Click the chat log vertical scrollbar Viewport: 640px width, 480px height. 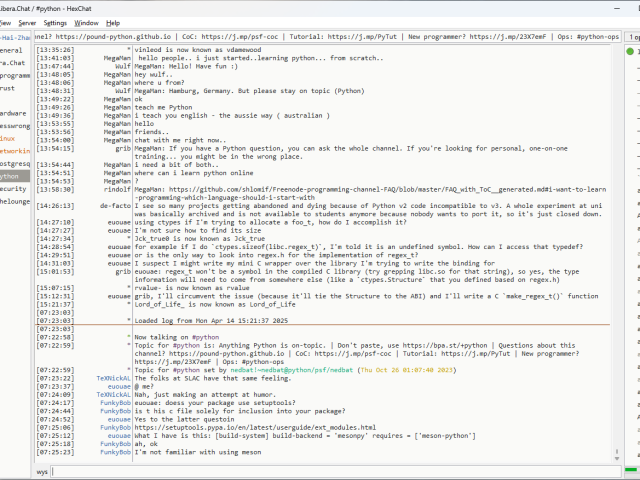click(618, 250)
